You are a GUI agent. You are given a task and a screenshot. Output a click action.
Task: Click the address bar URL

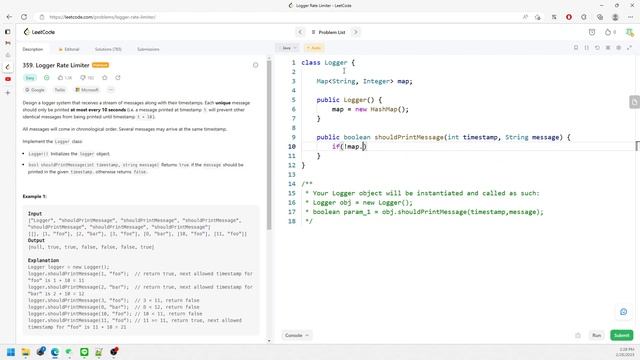pyautogui.click(x=102, y=17)
